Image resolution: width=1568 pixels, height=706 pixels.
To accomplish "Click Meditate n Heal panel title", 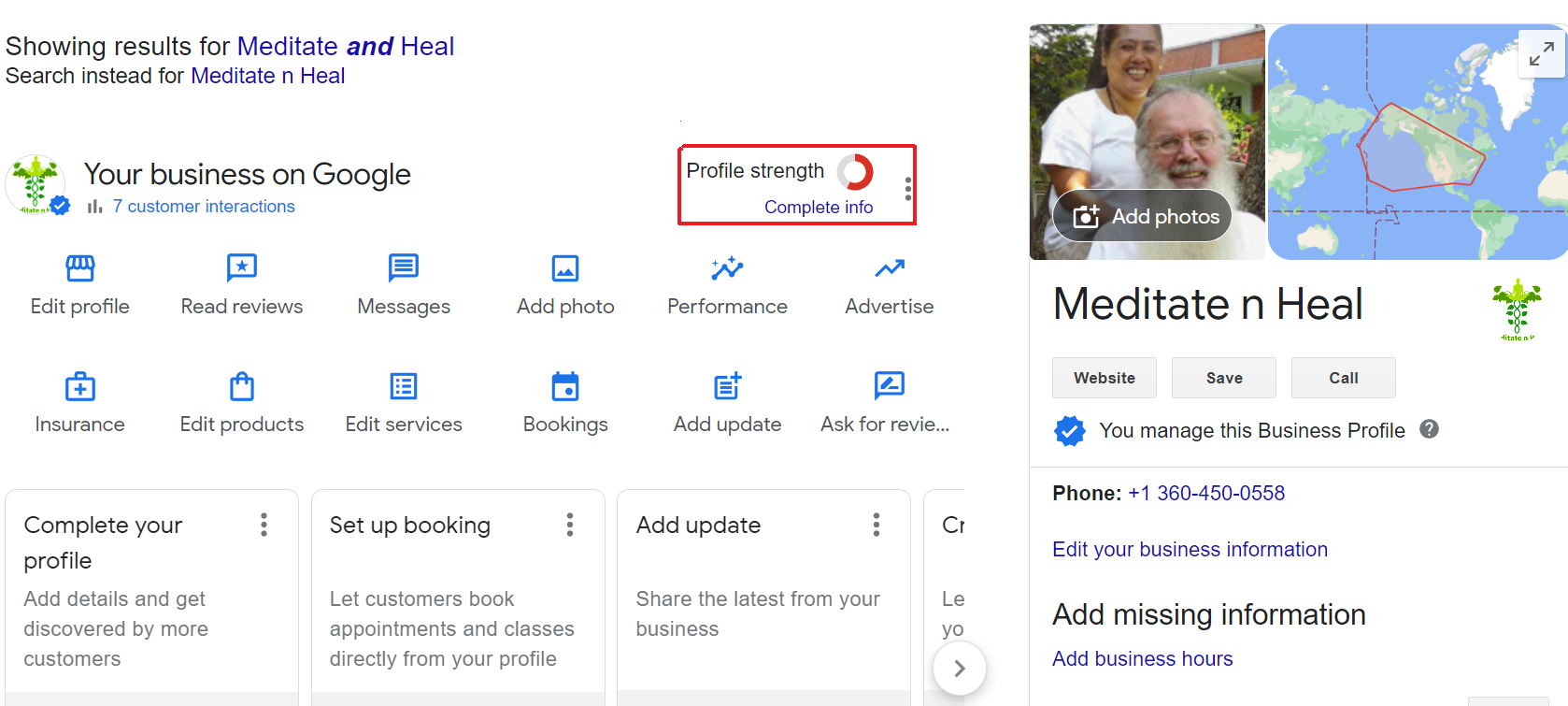I will click(x=1207, y=304).
